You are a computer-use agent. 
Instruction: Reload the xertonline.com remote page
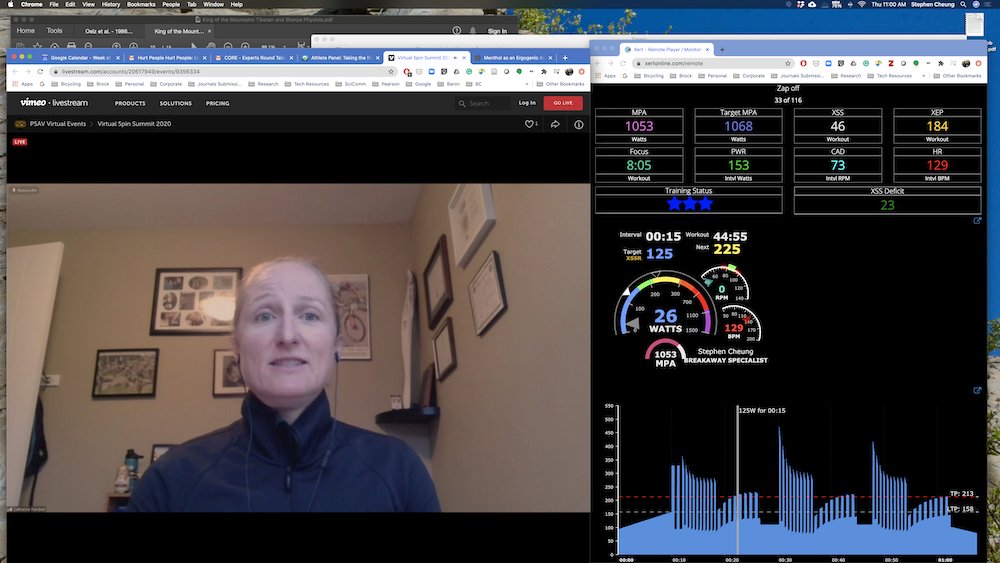click(x=623, y=63)
